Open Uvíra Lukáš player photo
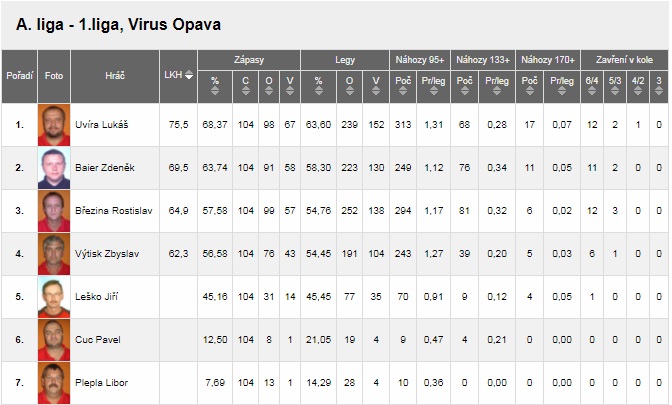 click(x=50, y=125)
